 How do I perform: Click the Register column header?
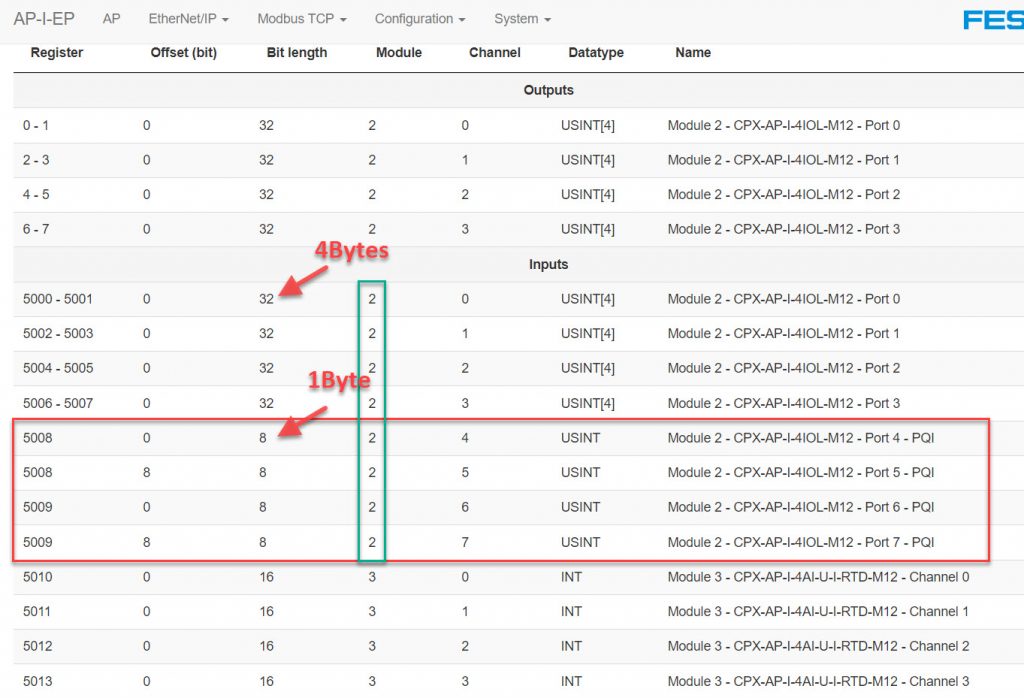(x=57, y=52)
